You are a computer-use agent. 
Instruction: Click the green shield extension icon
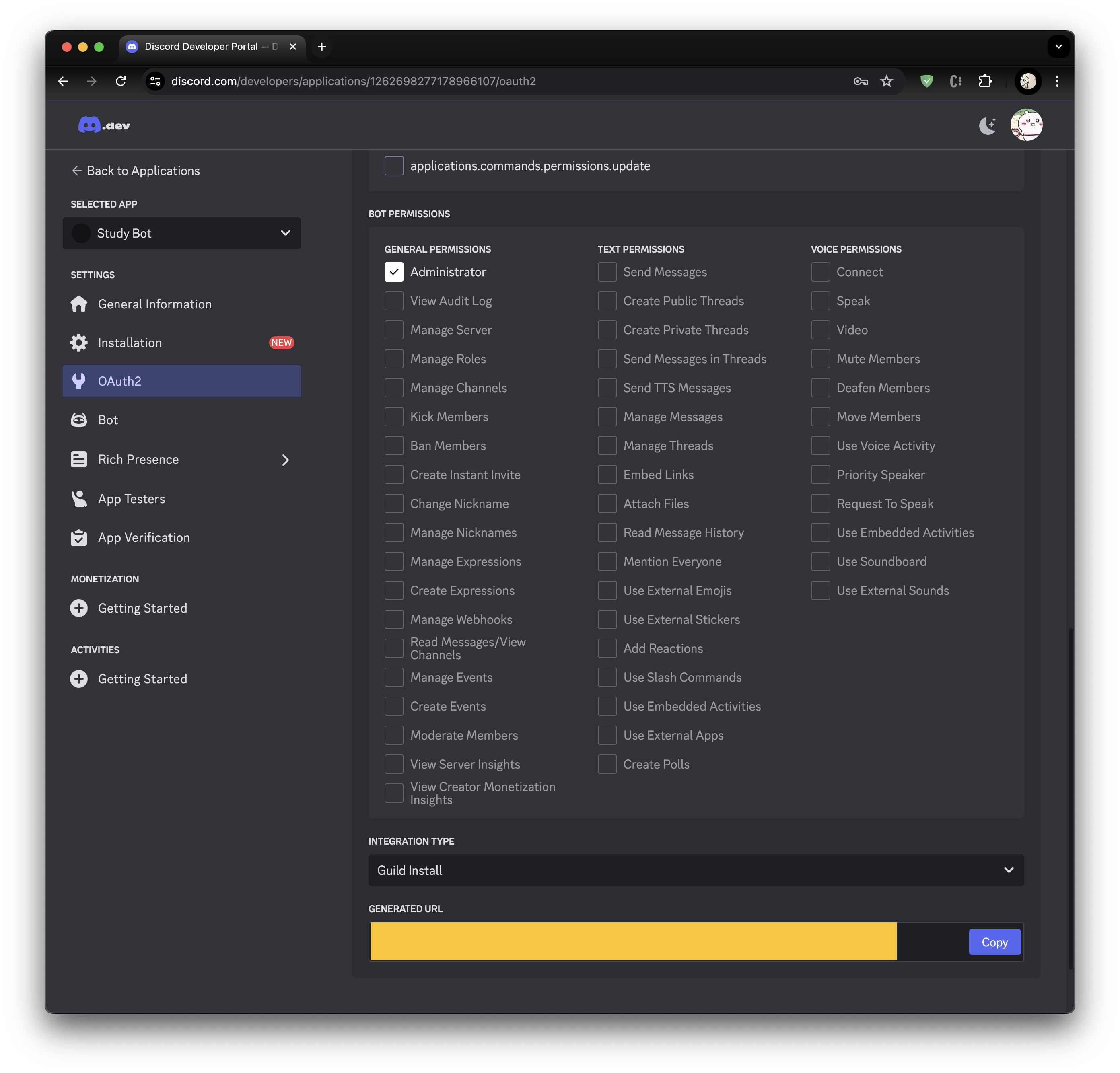pyautogui.click(x=926, y=81)
